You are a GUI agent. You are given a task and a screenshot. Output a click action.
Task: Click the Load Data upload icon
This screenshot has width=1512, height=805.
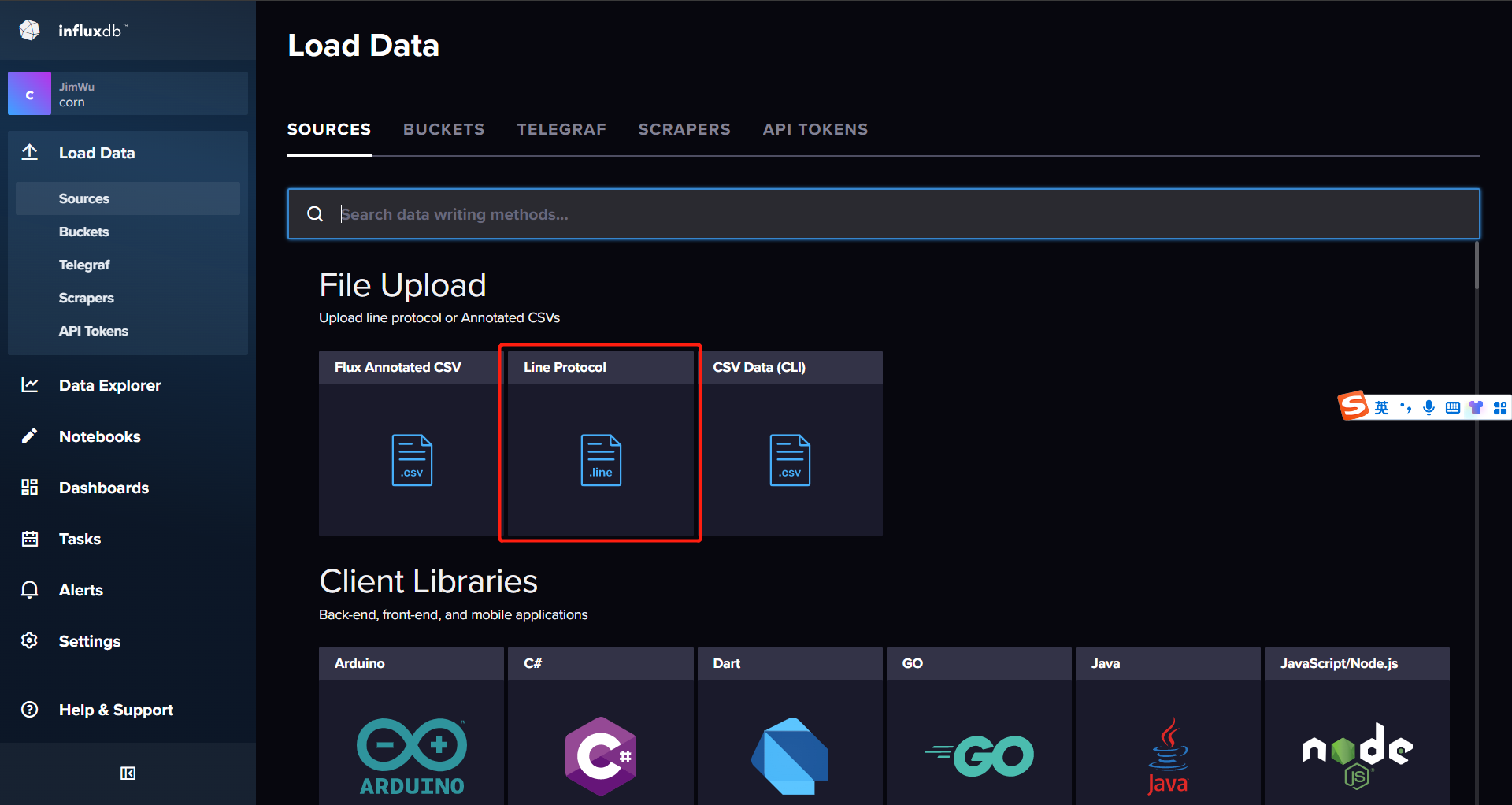30,152
